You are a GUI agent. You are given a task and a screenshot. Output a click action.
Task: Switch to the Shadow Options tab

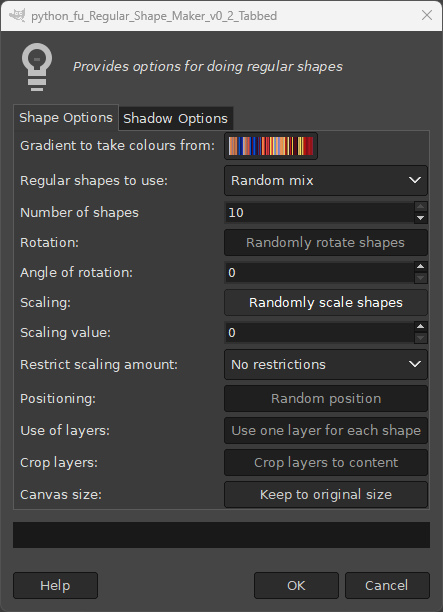point(176,118)
